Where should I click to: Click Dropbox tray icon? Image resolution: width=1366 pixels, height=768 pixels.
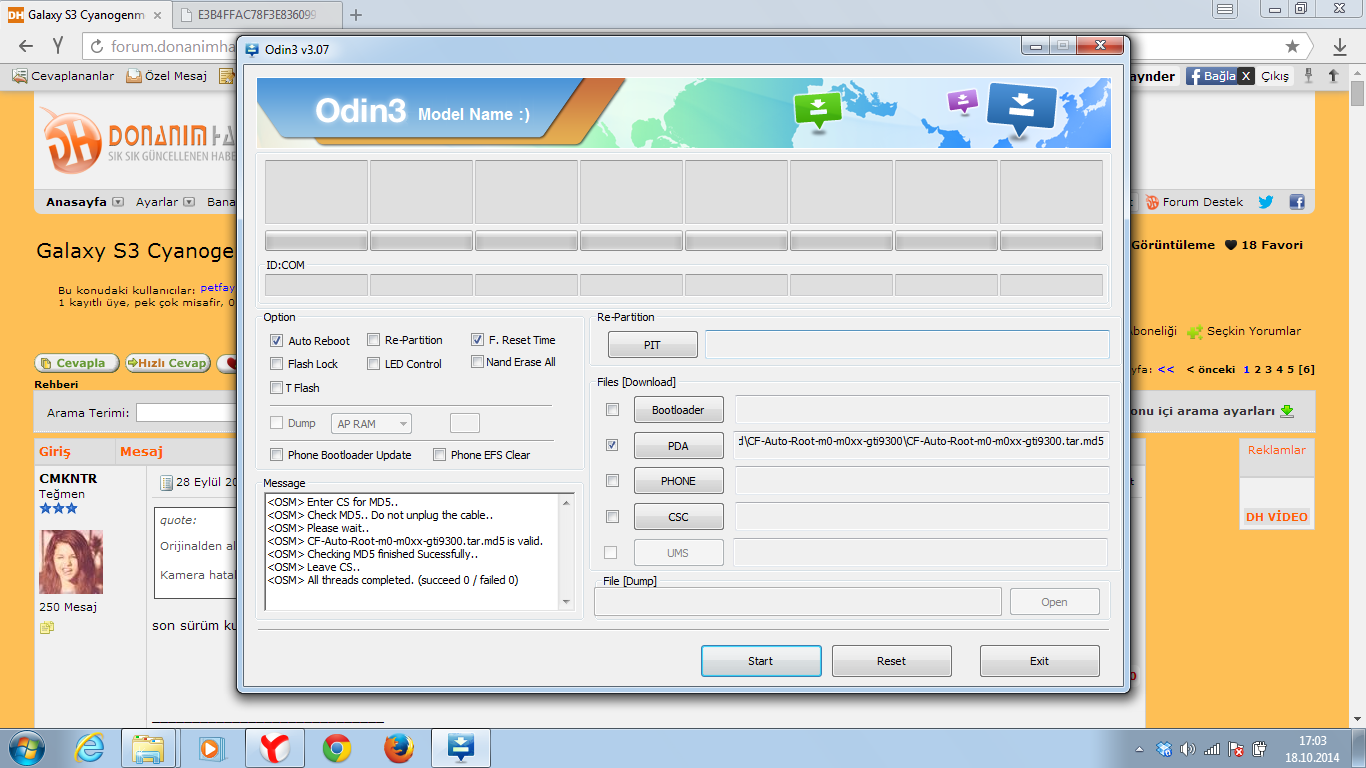tap(1164, 749)
